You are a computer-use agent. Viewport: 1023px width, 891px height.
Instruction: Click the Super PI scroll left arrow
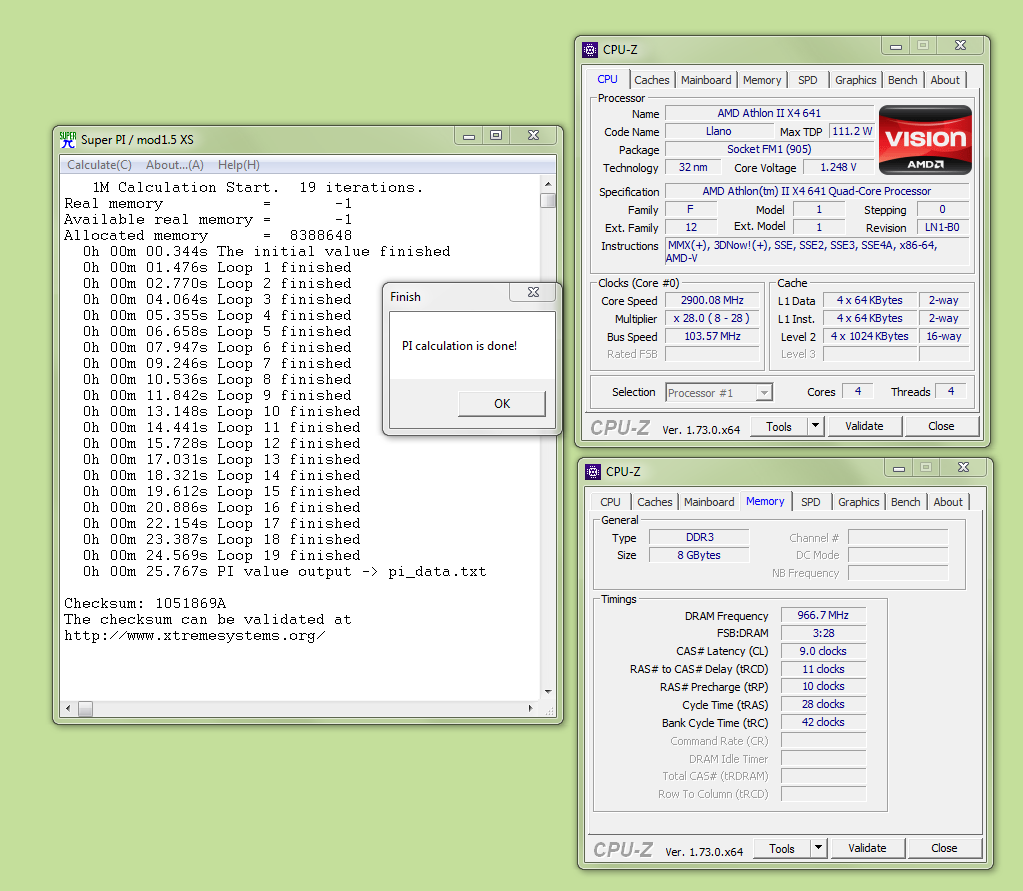pyautogui.click(x=68, y=708)
